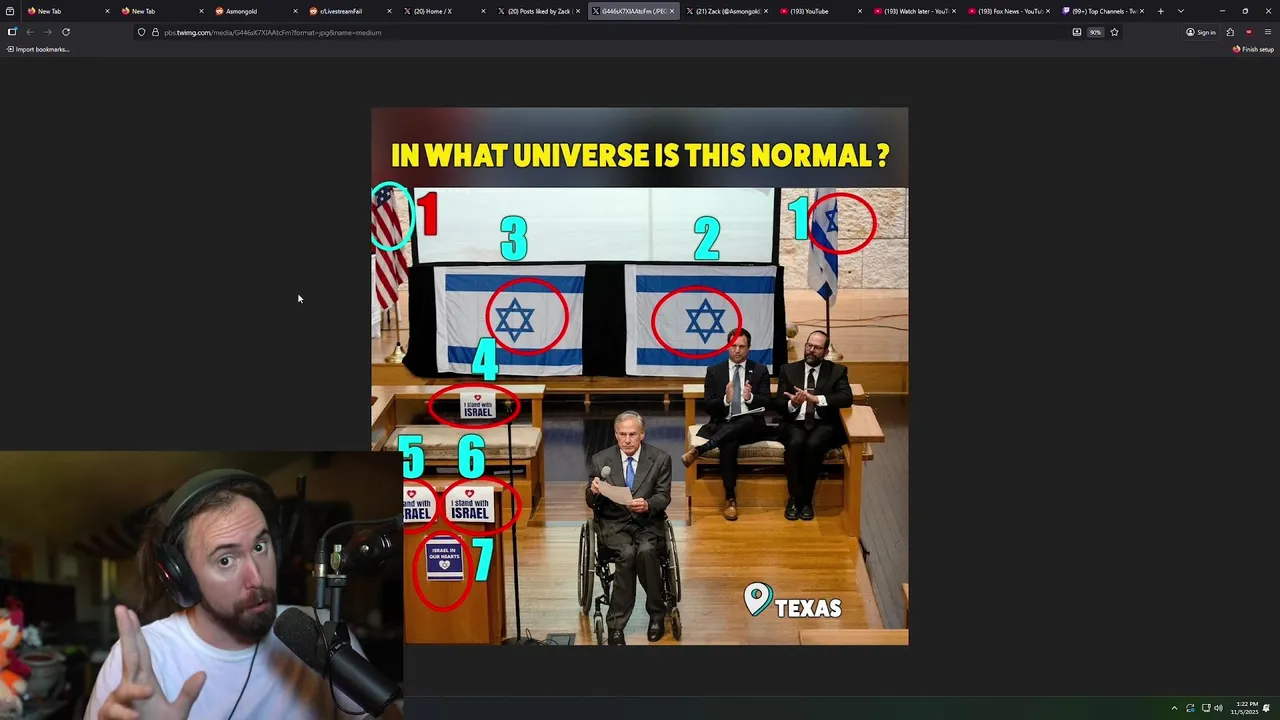Switch to (21) Zack (@Asmongold) tab
Viewport: 1280px width, 720px height.
pos(724,11)
